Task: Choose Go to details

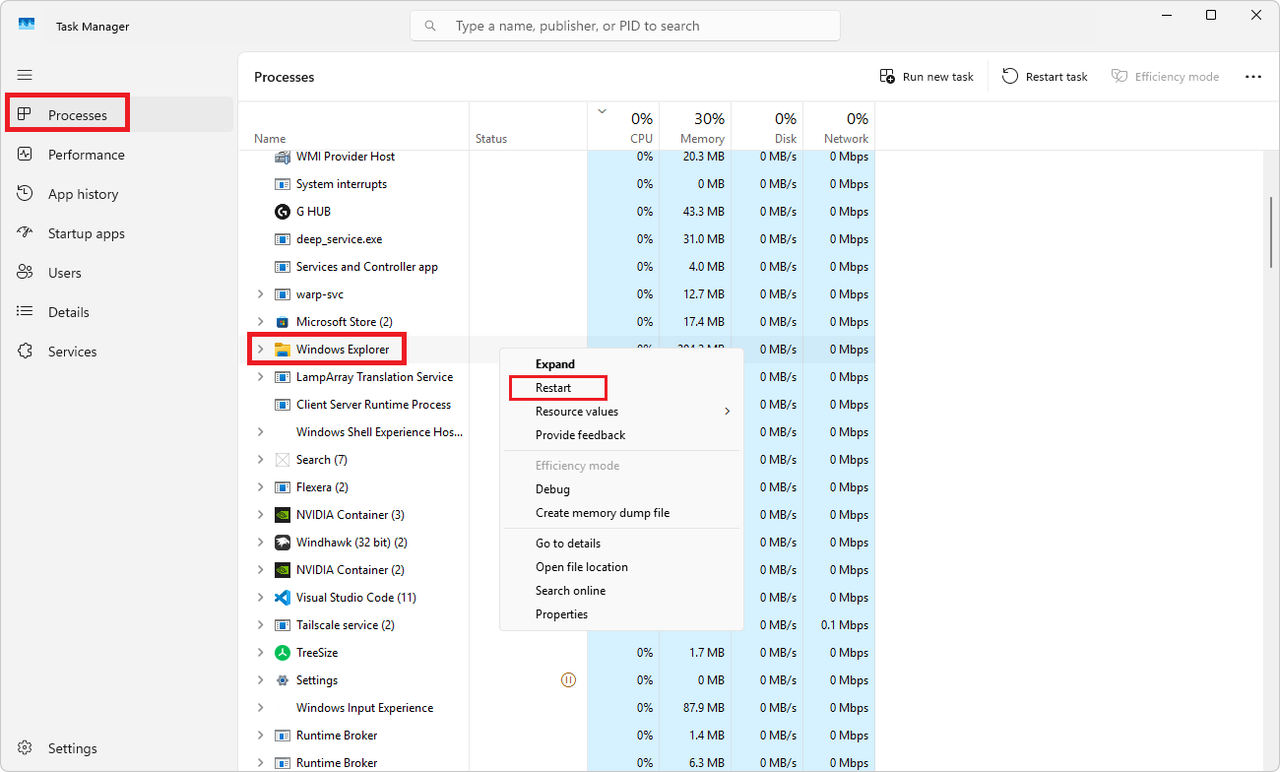Action: pyautogui.click(x=621, y=543)
